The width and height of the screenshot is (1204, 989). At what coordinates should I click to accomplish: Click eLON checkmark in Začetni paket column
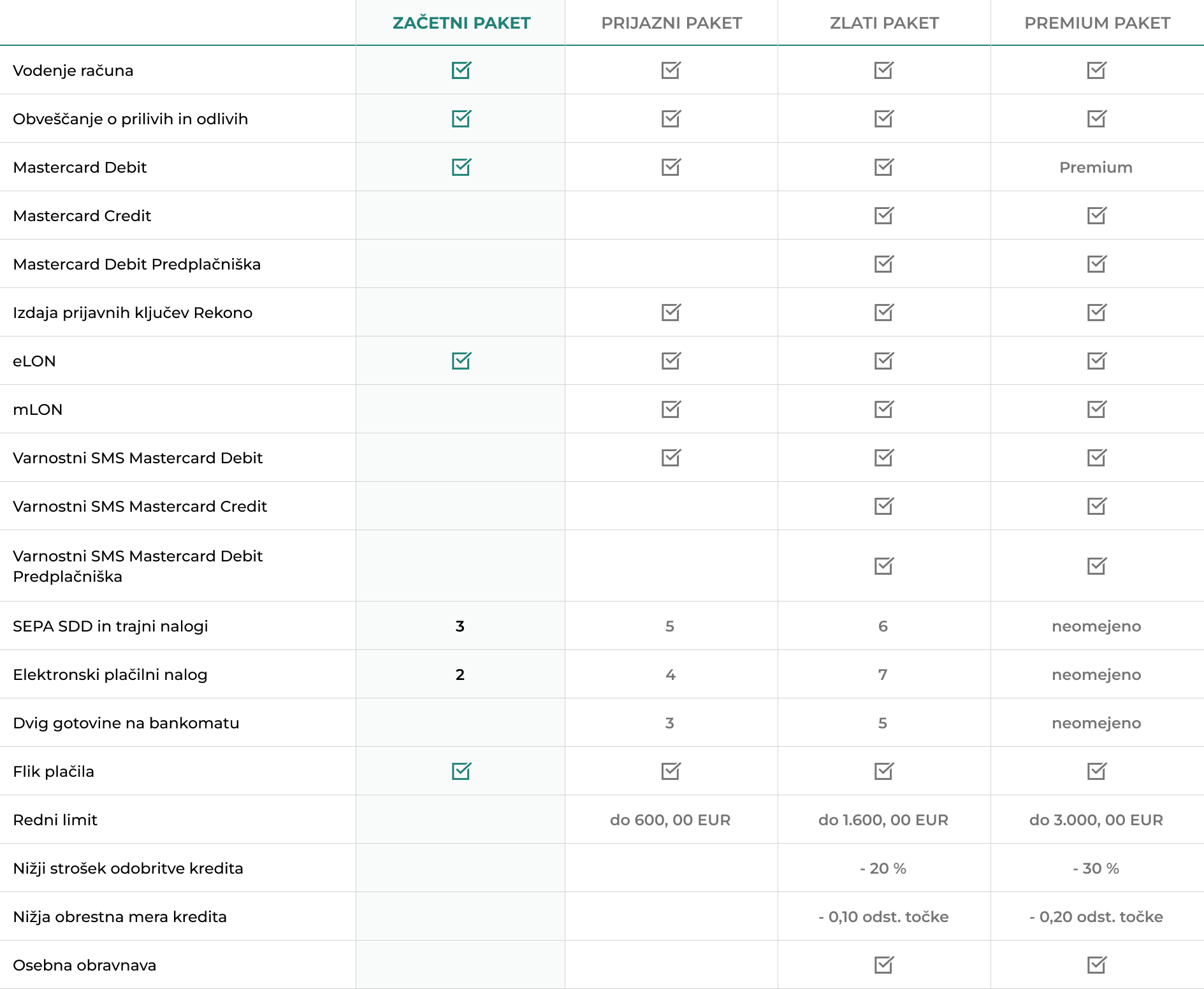click(461, 361)
